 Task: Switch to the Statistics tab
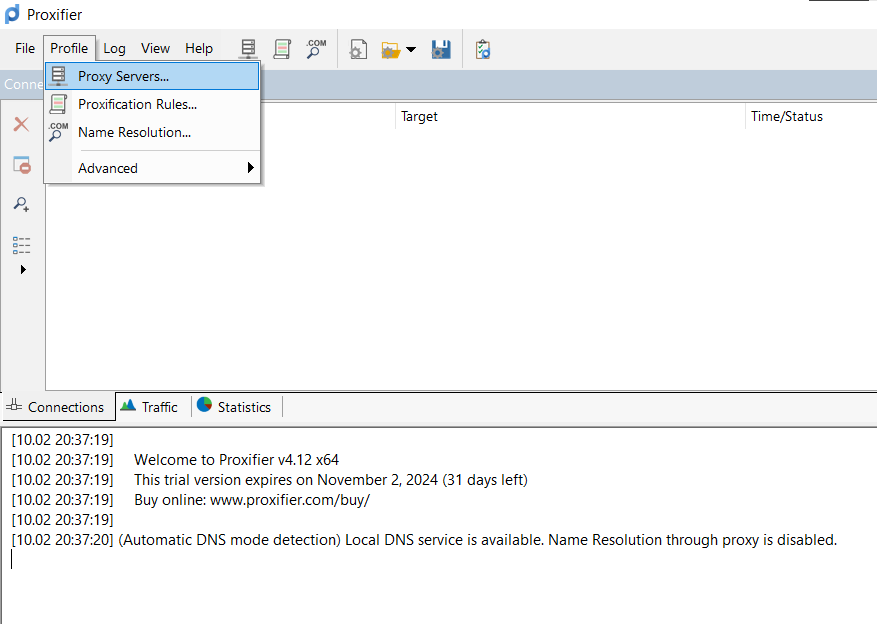click(x=236, y=406)
